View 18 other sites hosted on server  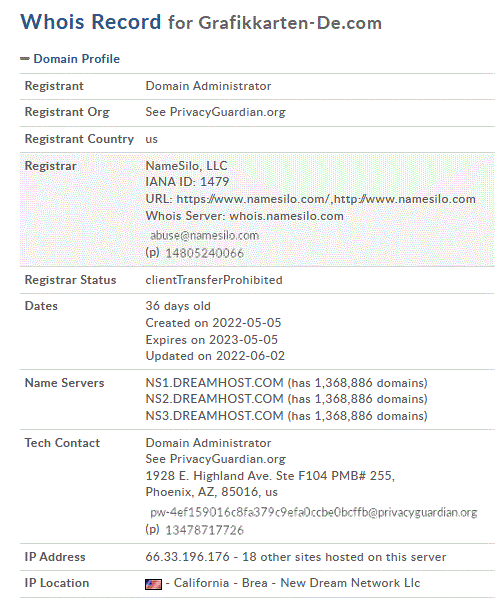point(344,557)
